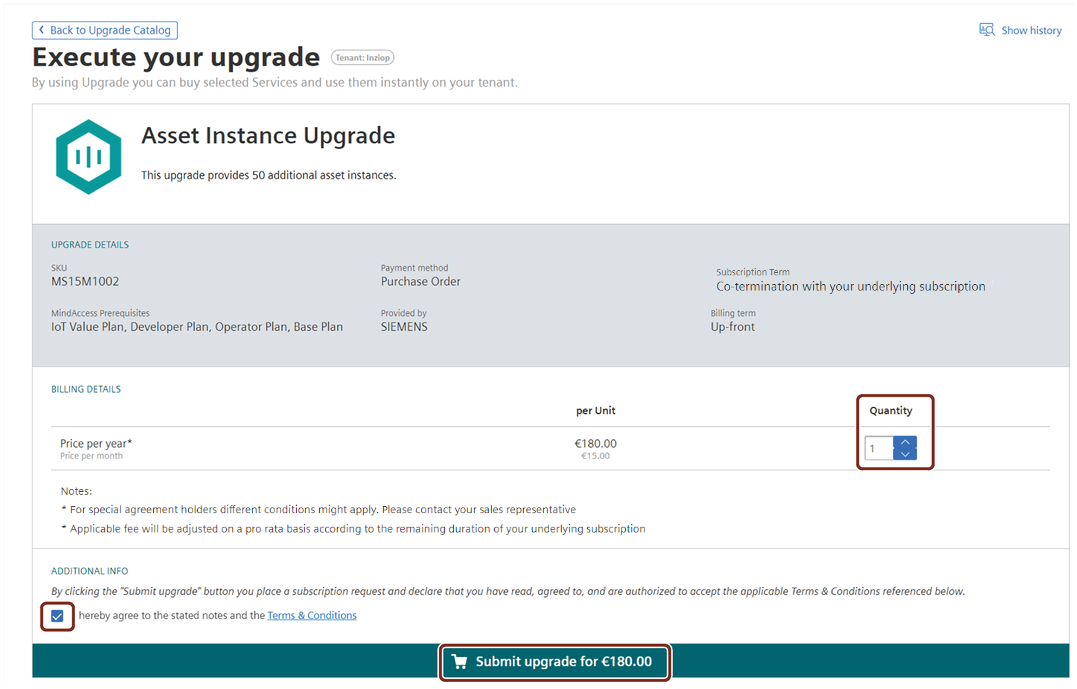The width and height of the screenshot is (1077, 689).
Task: Click the special agreement holders note
Action: point(319,510)
